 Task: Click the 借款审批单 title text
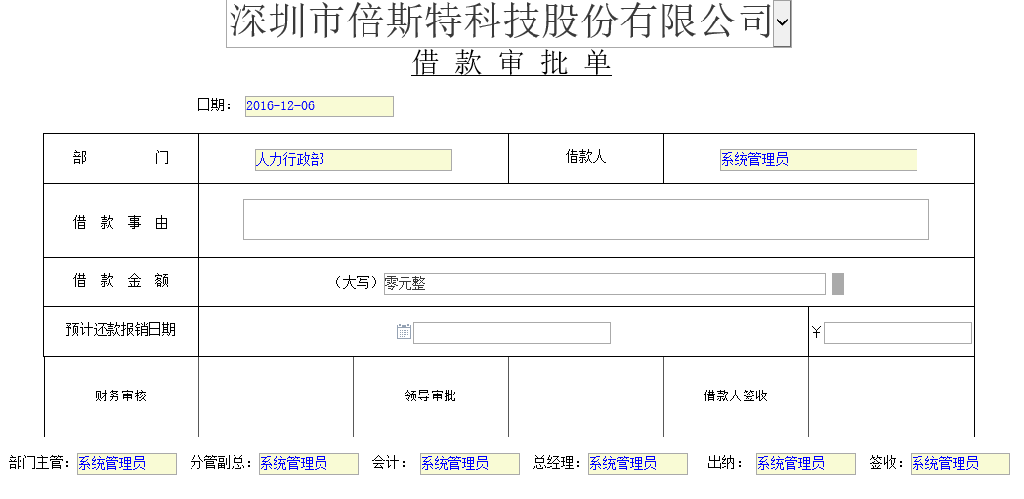click(x=511, y=63)
